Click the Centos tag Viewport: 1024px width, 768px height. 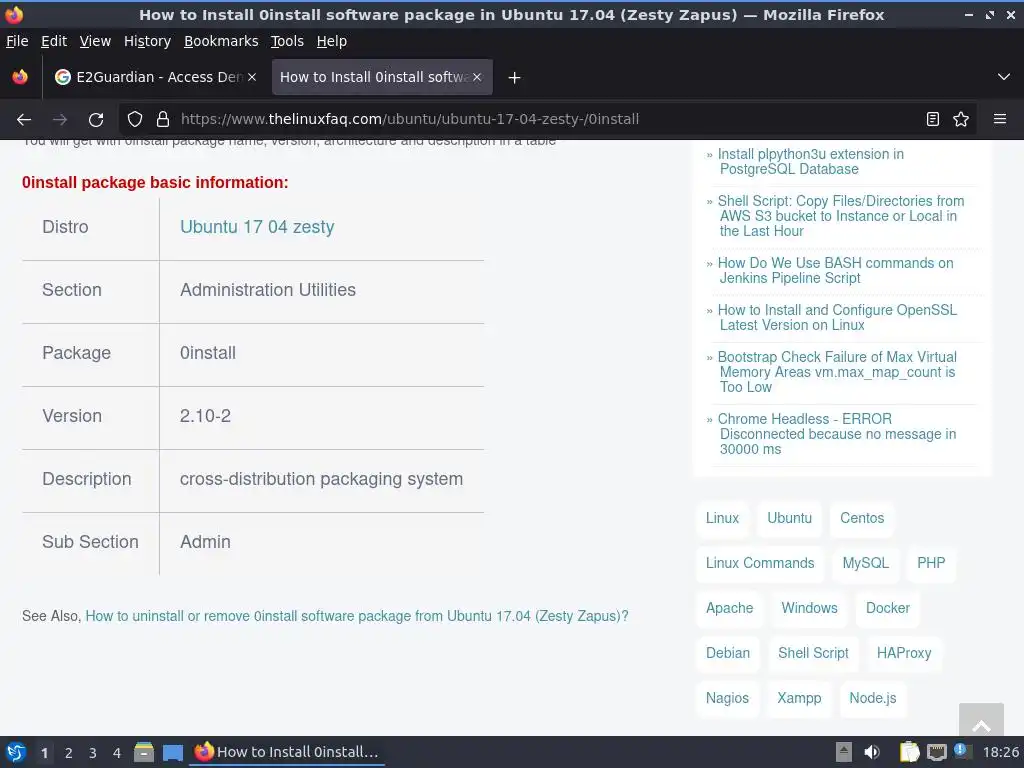pos(862,518)
